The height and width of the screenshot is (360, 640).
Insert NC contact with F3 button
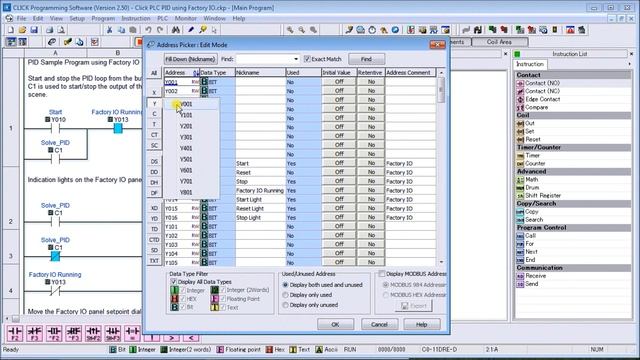coord(34,333)
